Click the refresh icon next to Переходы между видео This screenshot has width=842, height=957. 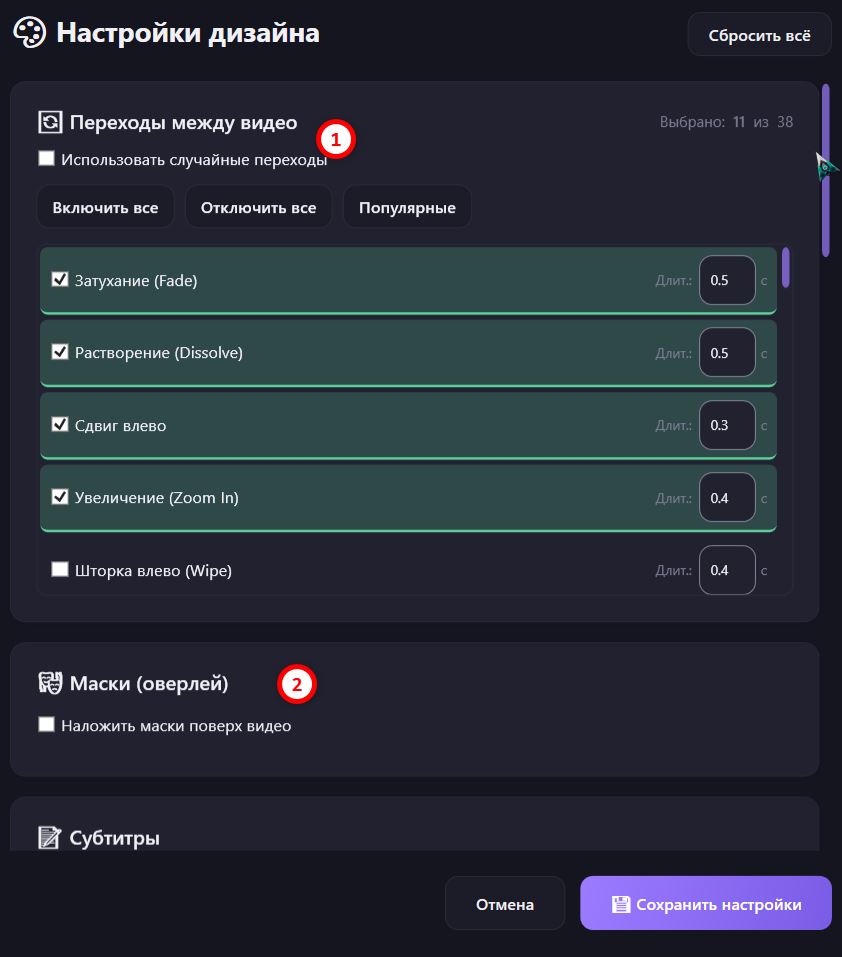(50, 122)
